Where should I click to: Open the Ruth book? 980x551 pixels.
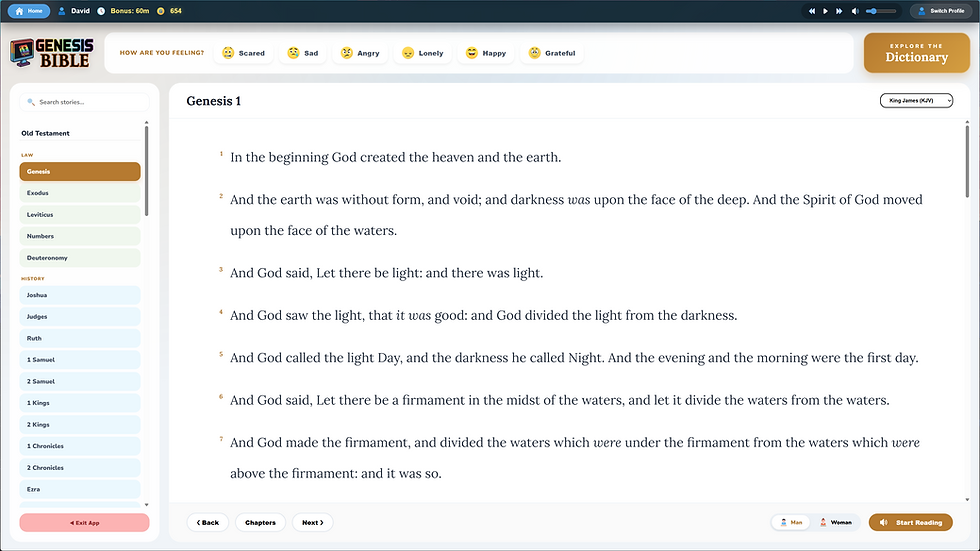[x=80, y=338]
